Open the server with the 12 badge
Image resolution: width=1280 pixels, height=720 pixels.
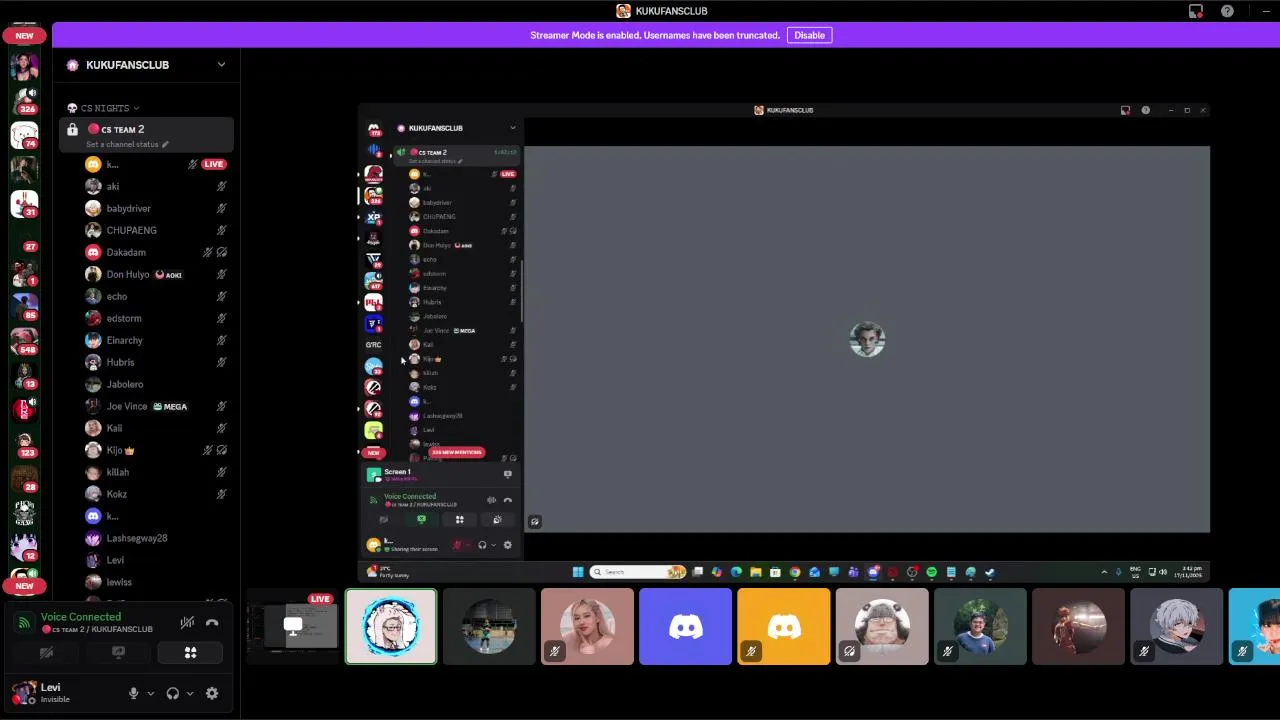coord(24,546)
